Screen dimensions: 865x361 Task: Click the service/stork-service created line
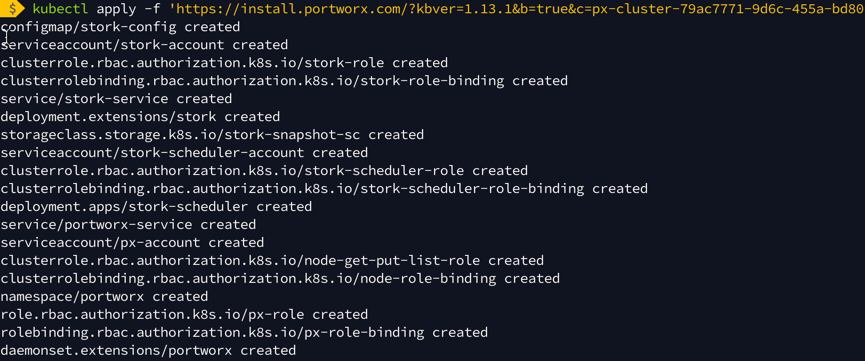tap(116, 99)
